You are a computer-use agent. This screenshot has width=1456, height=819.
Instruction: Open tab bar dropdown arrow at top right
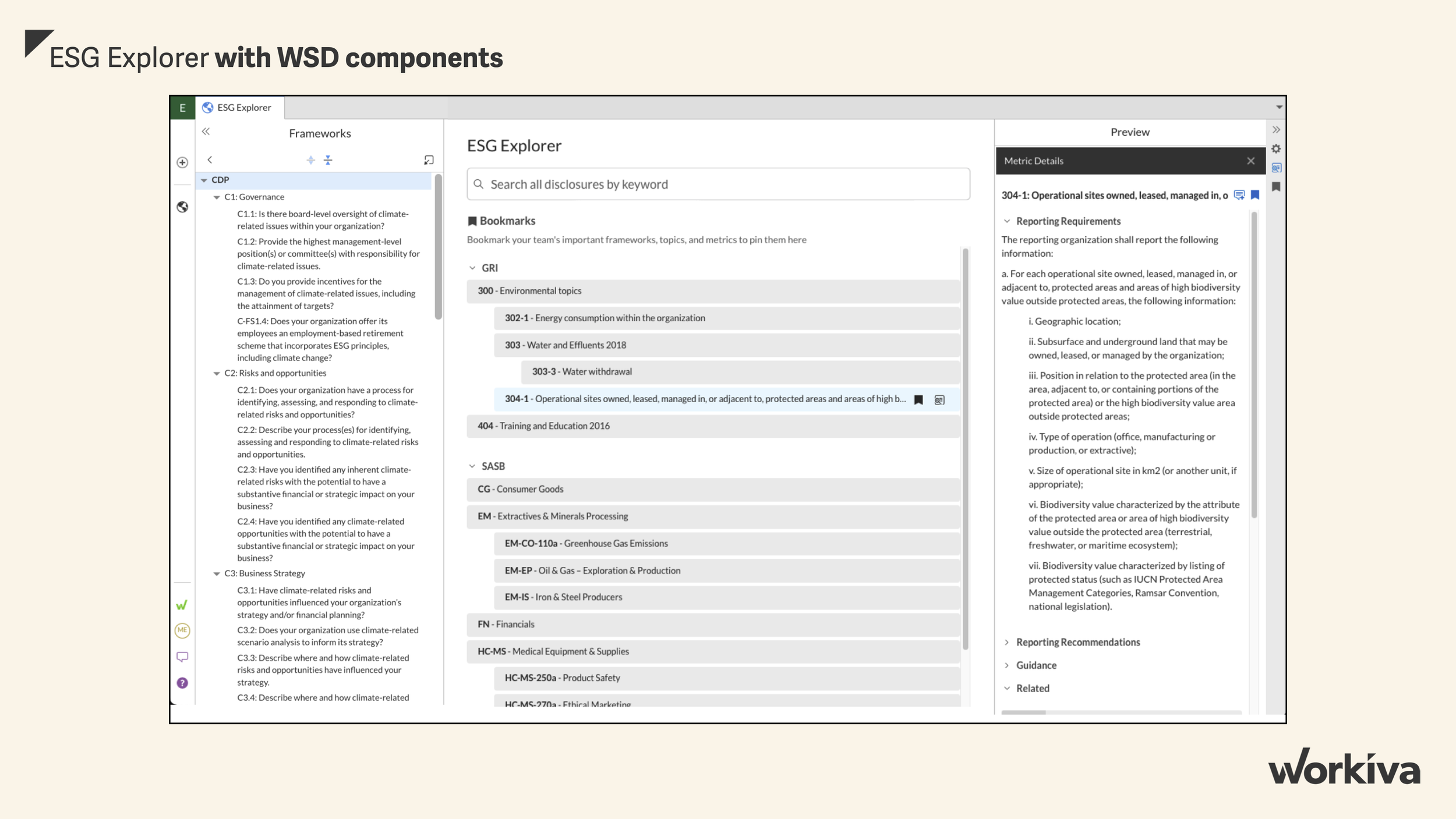(x=1279, y=107)
